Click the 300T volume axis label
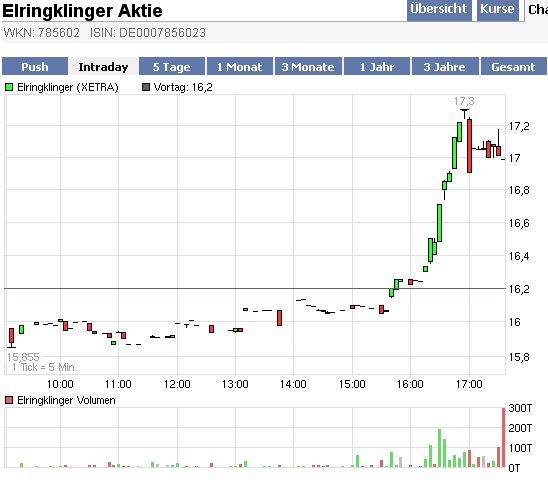 coord(520,408)
